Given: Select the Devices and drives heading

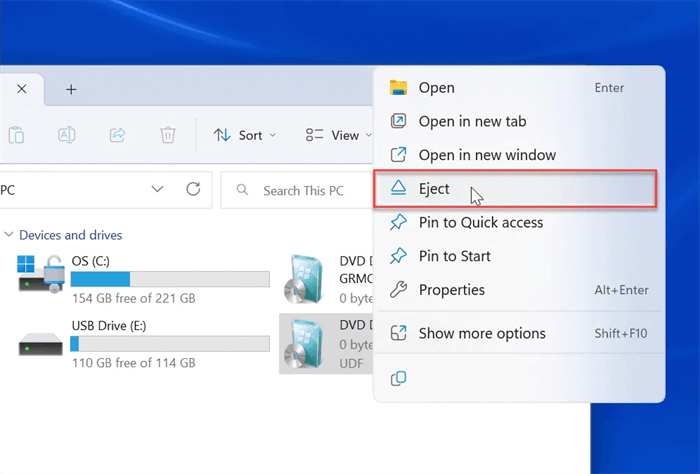Looking at the screenshot, I should click(71, 235).
